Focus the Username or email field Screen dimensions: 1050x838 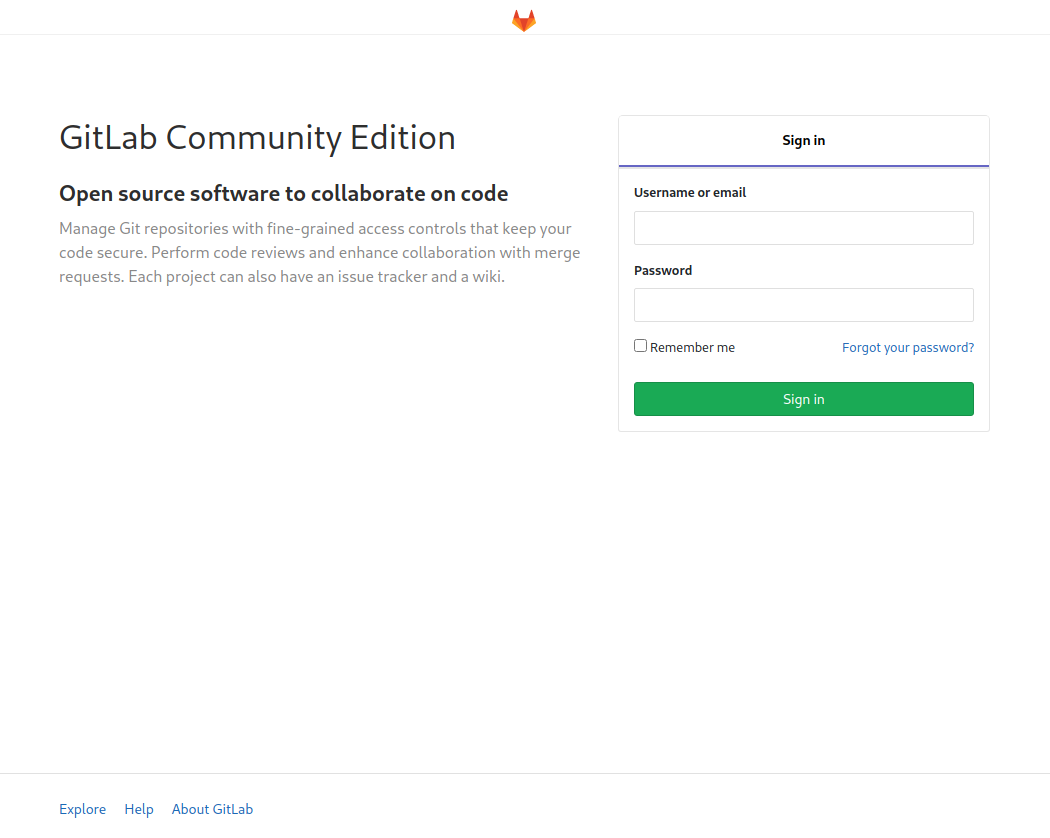804,228
